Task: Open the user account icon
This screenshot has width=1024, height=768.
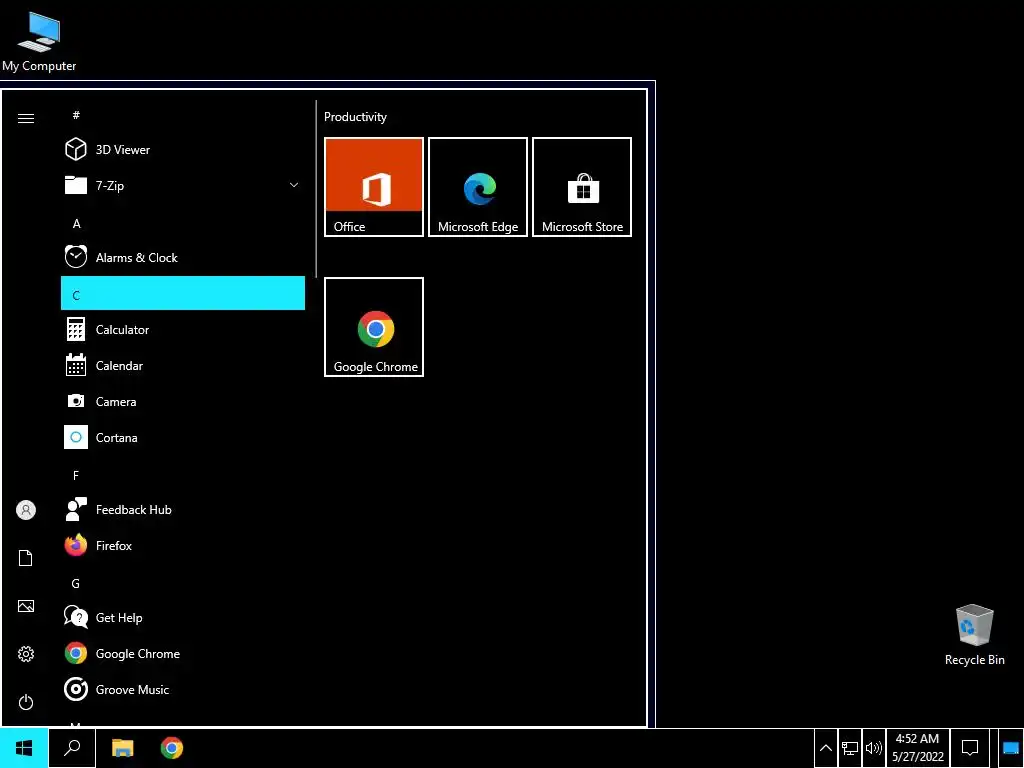Action: (x=26, y=510)
